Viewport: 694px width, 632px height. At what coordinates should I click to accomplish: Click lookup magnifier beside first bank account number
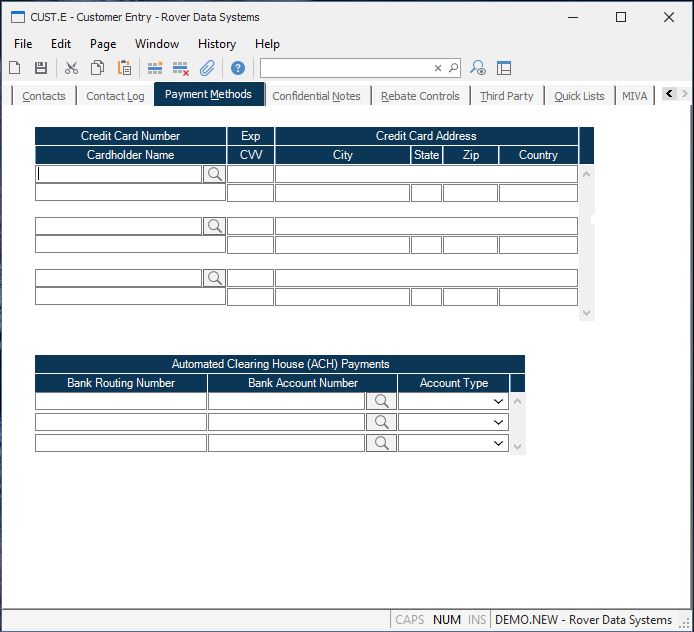[381, 401]
